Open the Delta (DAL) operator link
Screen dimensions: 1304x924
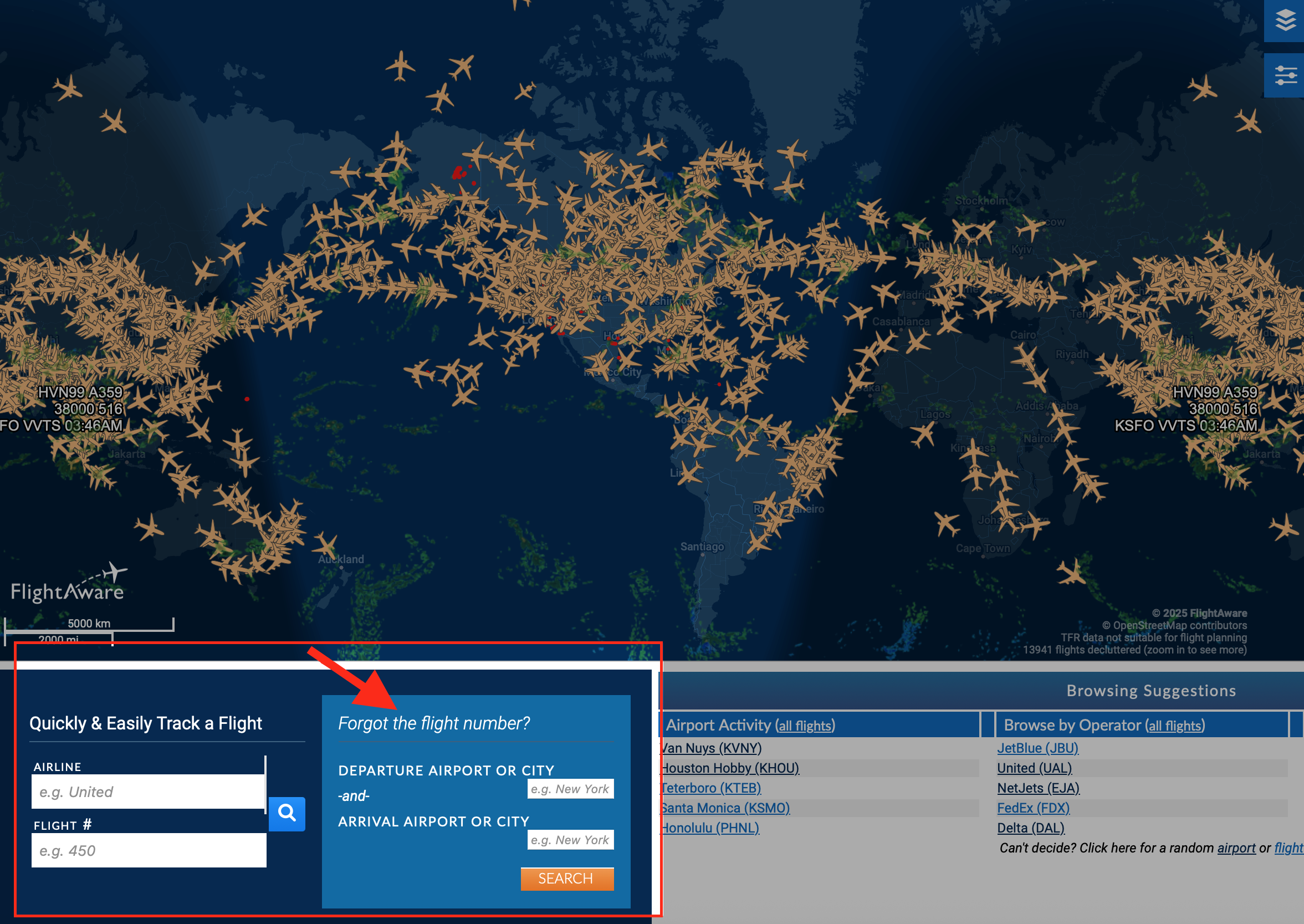[x=1030, y=828]
